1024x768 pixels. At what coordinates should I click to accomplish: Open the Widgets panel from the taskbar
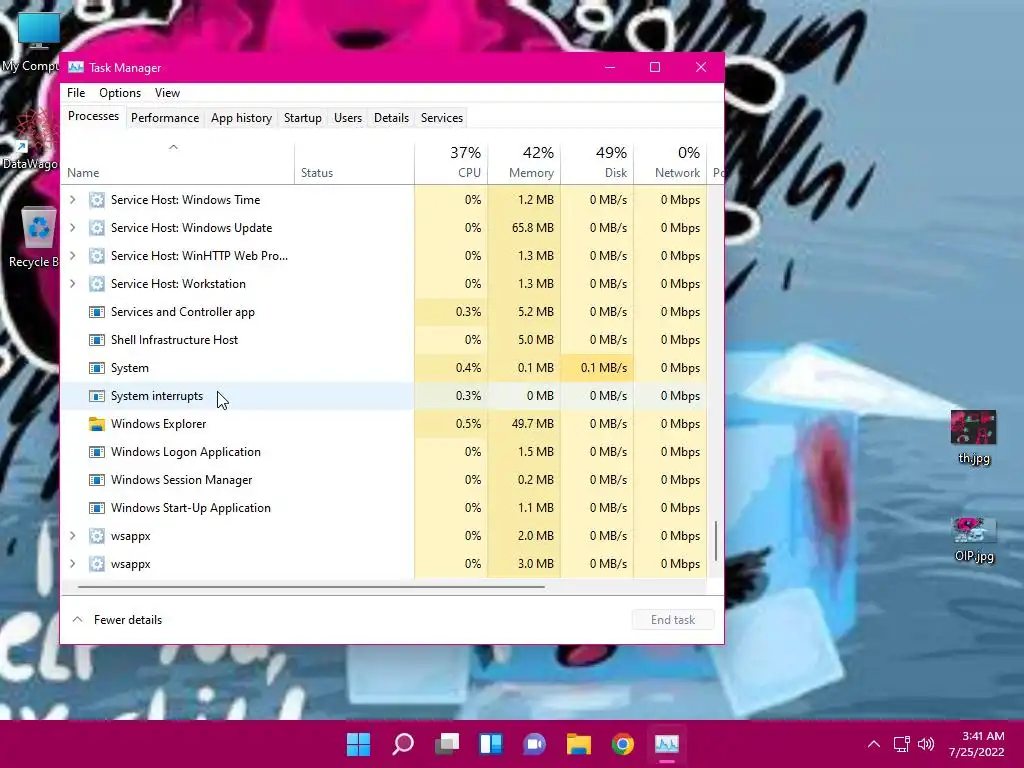coord(490,744)
